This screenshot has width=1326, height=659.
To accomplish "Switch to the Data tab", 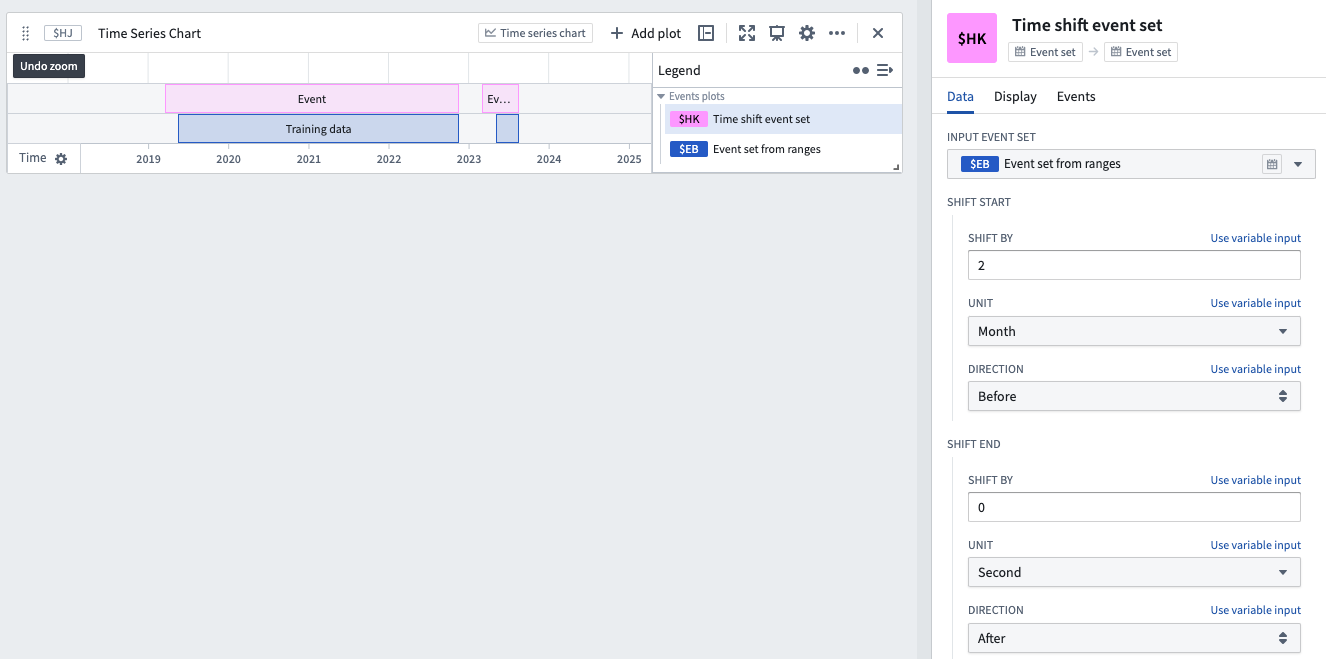I will click(960, 97).
